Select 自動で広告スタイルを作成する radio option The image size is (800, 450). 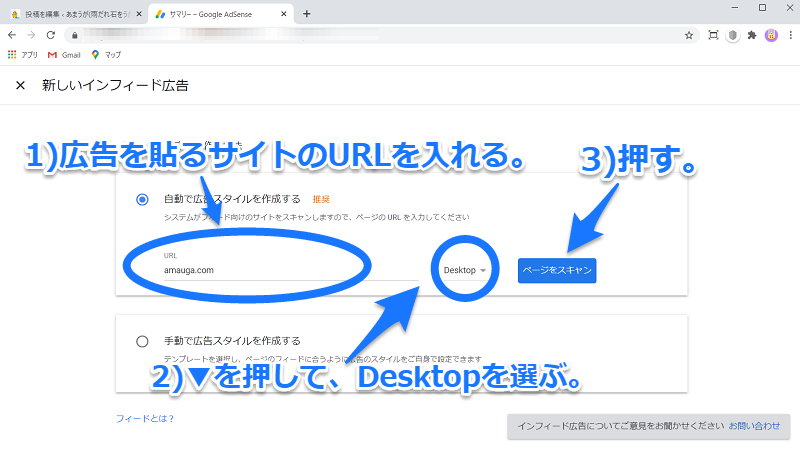(x=143, y=199)
